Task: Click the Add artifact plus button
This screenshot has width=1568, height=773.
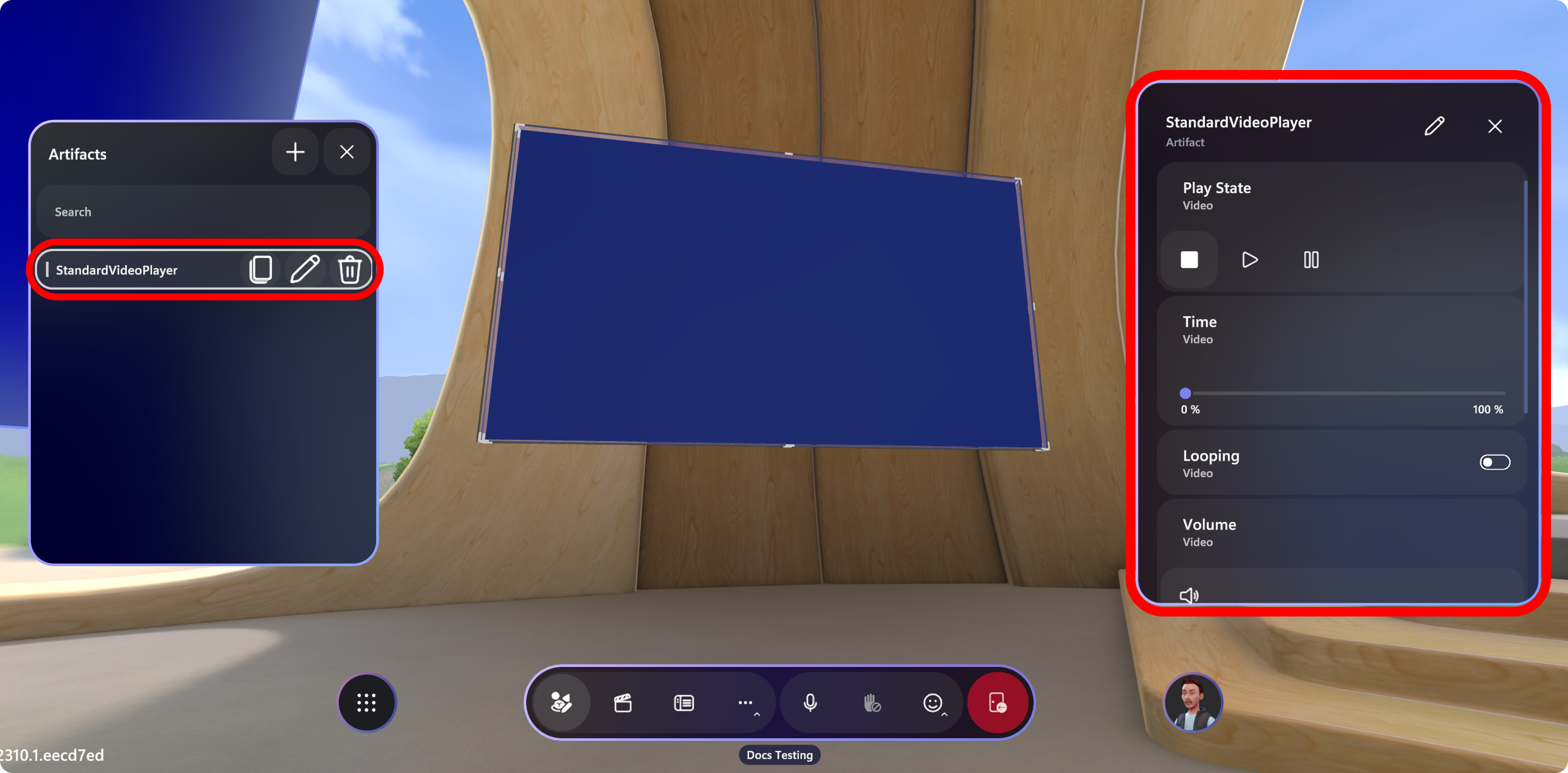Action: pyautogui.click(x=295, y=152)
